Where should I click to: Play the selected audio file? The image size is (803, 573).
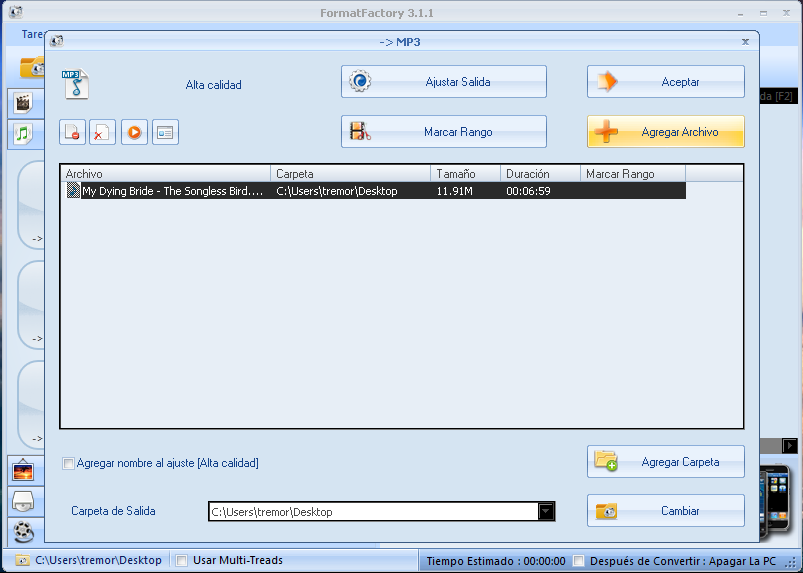coord(134,132)
